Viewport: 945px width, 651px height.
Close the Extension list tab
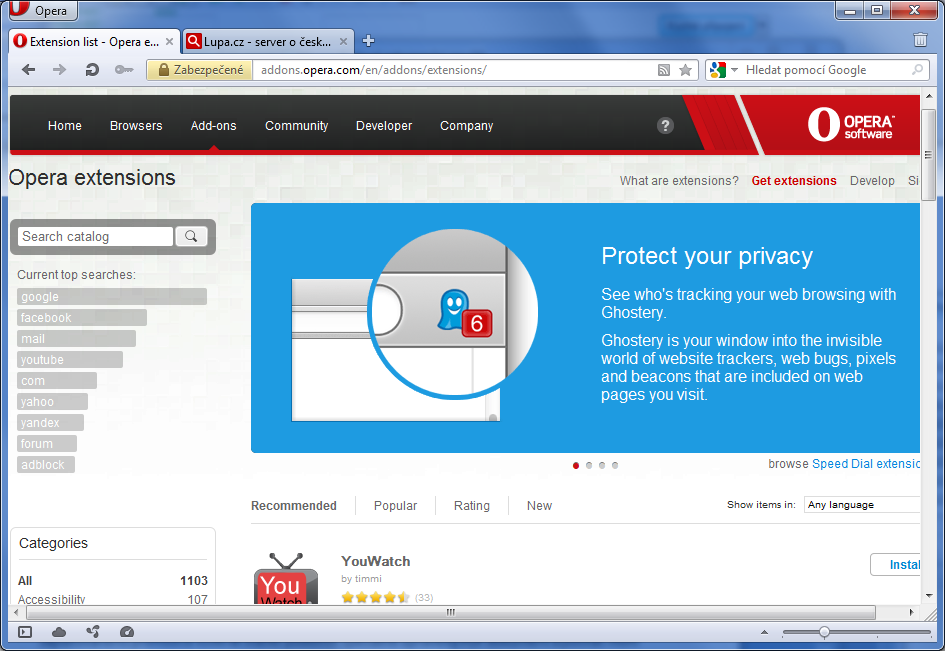click(x=169, y=42)
